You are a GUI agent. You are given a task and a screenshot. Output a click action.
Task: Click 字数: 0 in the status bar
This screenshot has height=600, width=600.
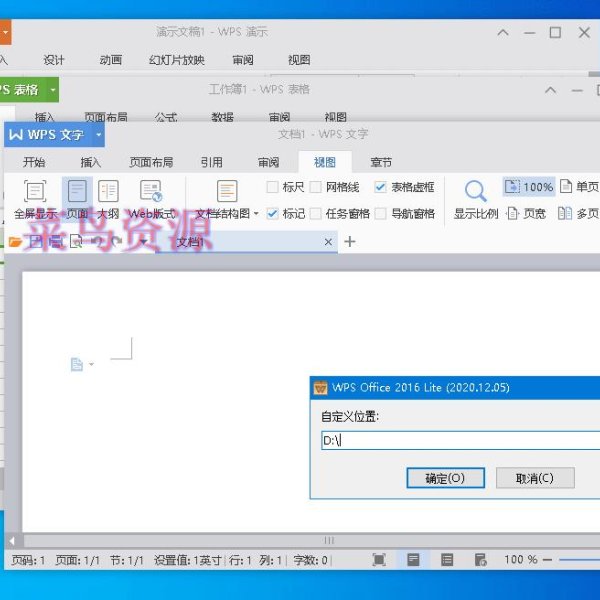pyautogui.click(x=310, y=560)
